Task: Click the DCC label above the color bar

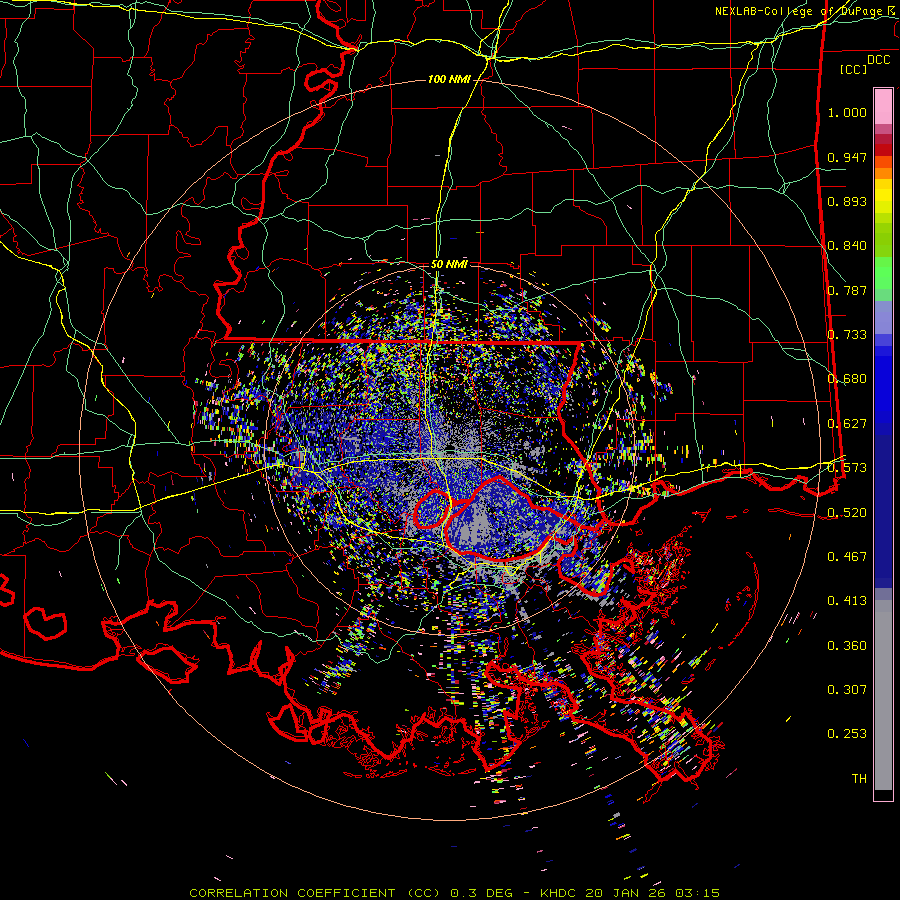Action: coord(878,60)
